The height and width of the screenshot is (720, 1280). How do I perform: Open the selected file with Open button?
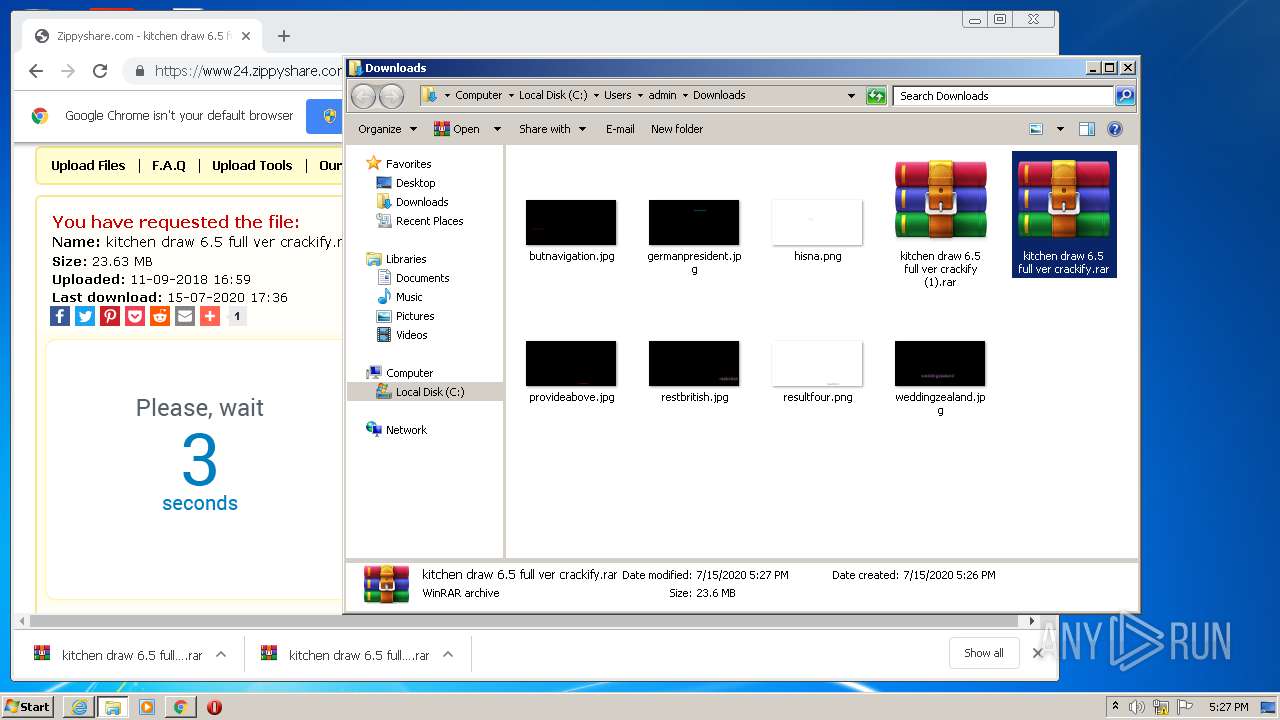pos(457,129)
